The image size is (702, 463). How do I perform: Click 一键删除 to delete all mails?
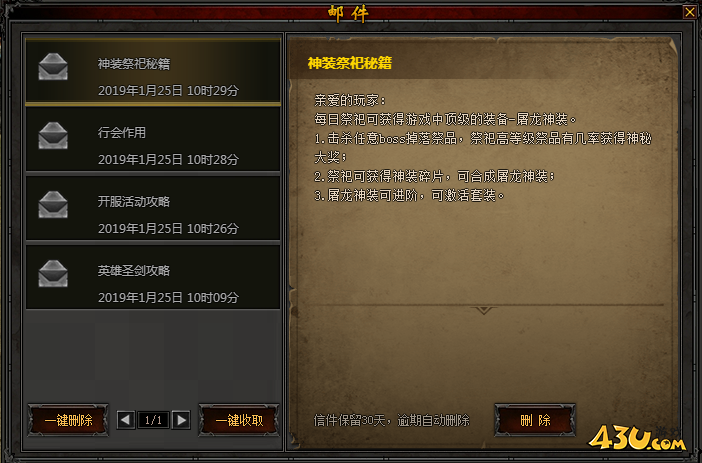(68, 420)
